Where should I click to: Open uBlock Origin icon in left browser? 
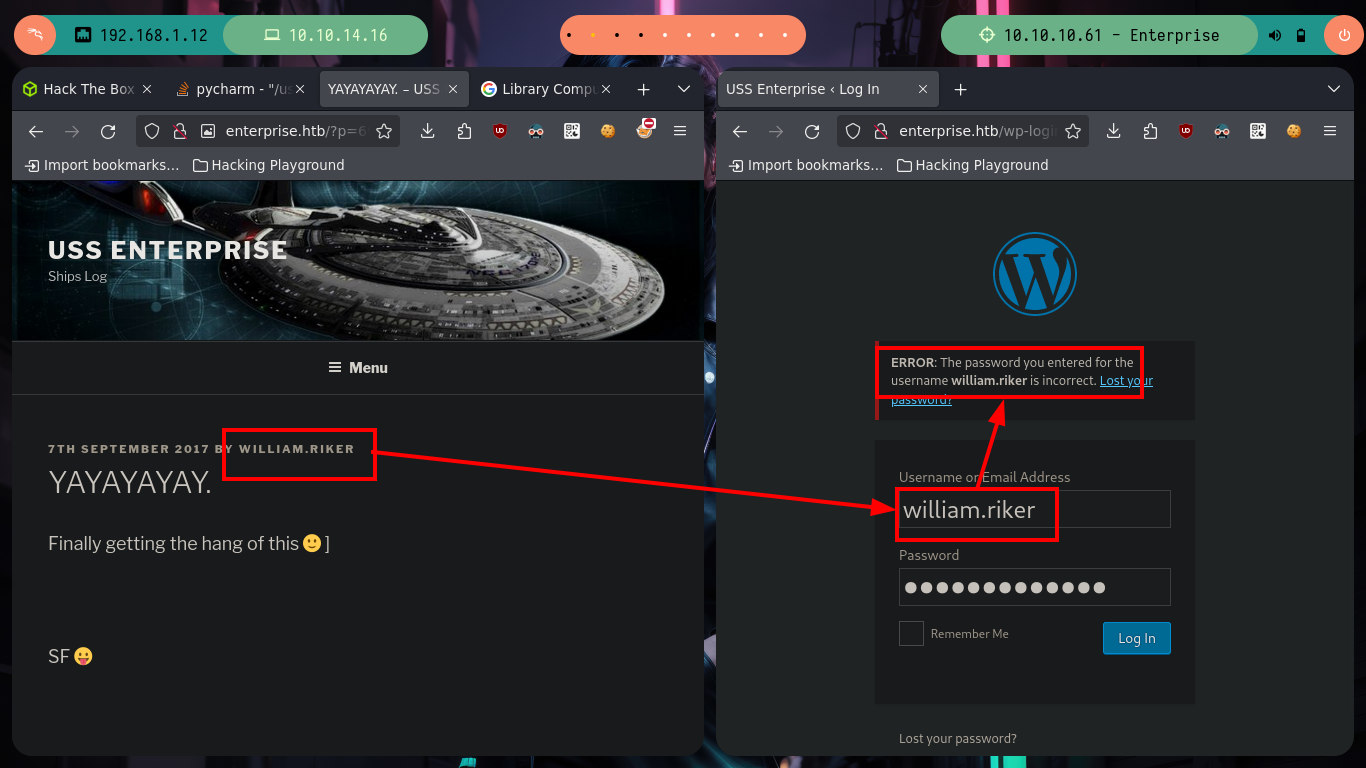pyautogui.click(x=500, y=131)
